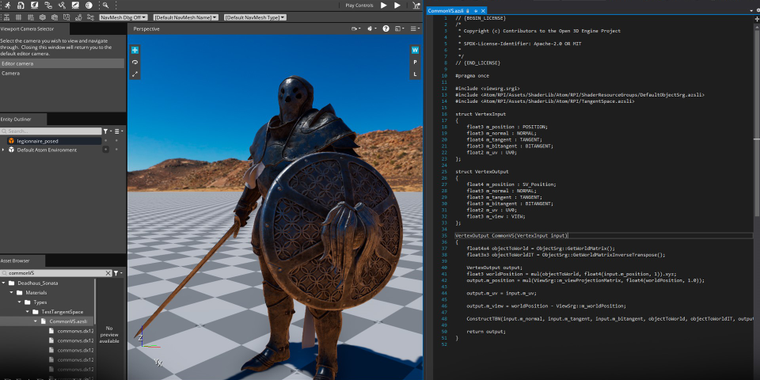This screenshot has height=380, width=760.
Task: Collapse the TestTangentSpace folder
Action: coord(27,312)
